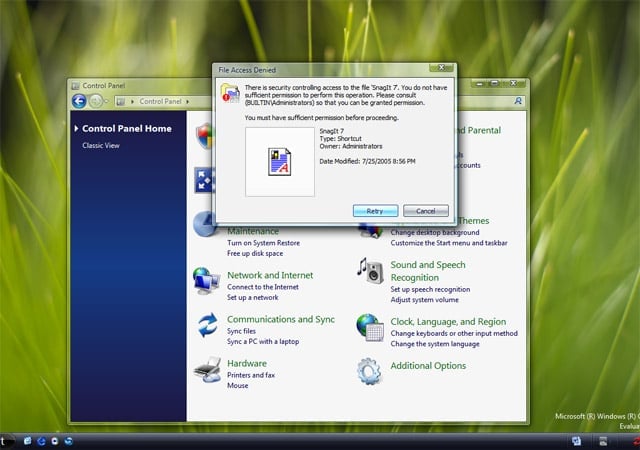
Task: Click Adjust system volume
Action: click(424, 300)
